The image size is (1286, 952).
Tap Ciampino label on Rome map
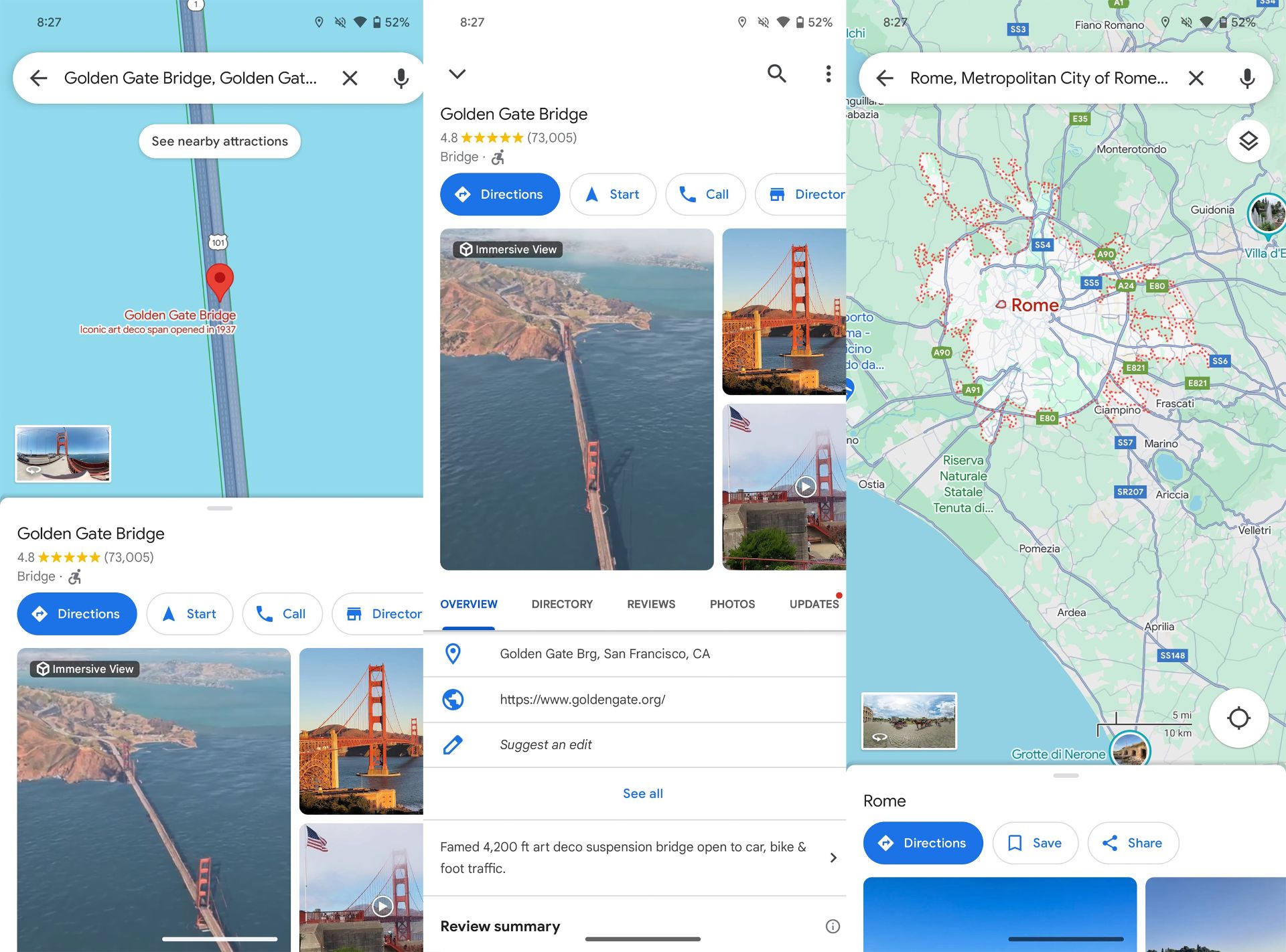click(1117, 410)
